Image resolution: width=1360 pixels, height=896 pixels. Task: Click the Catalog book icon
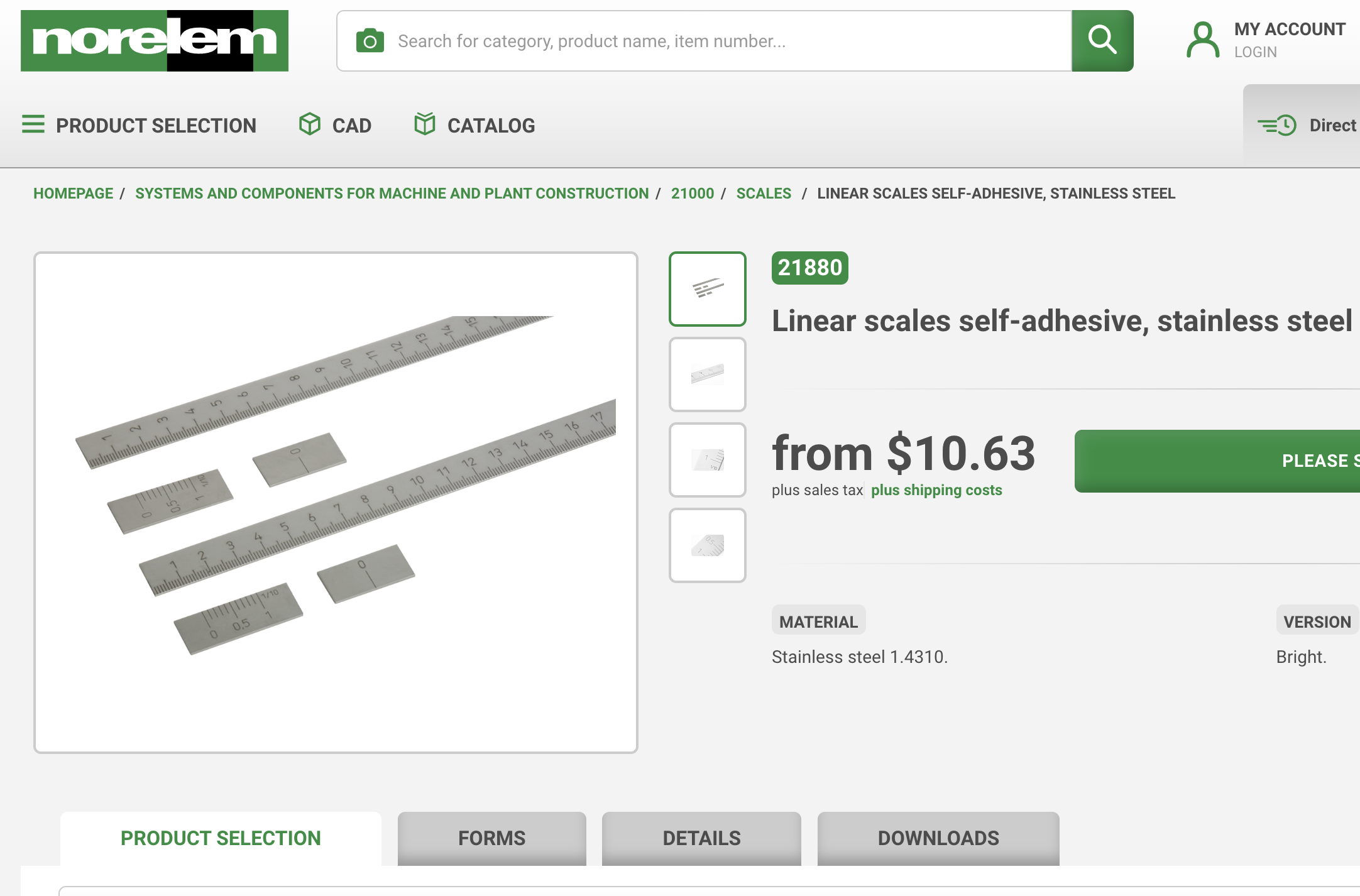tap(425, 124)
